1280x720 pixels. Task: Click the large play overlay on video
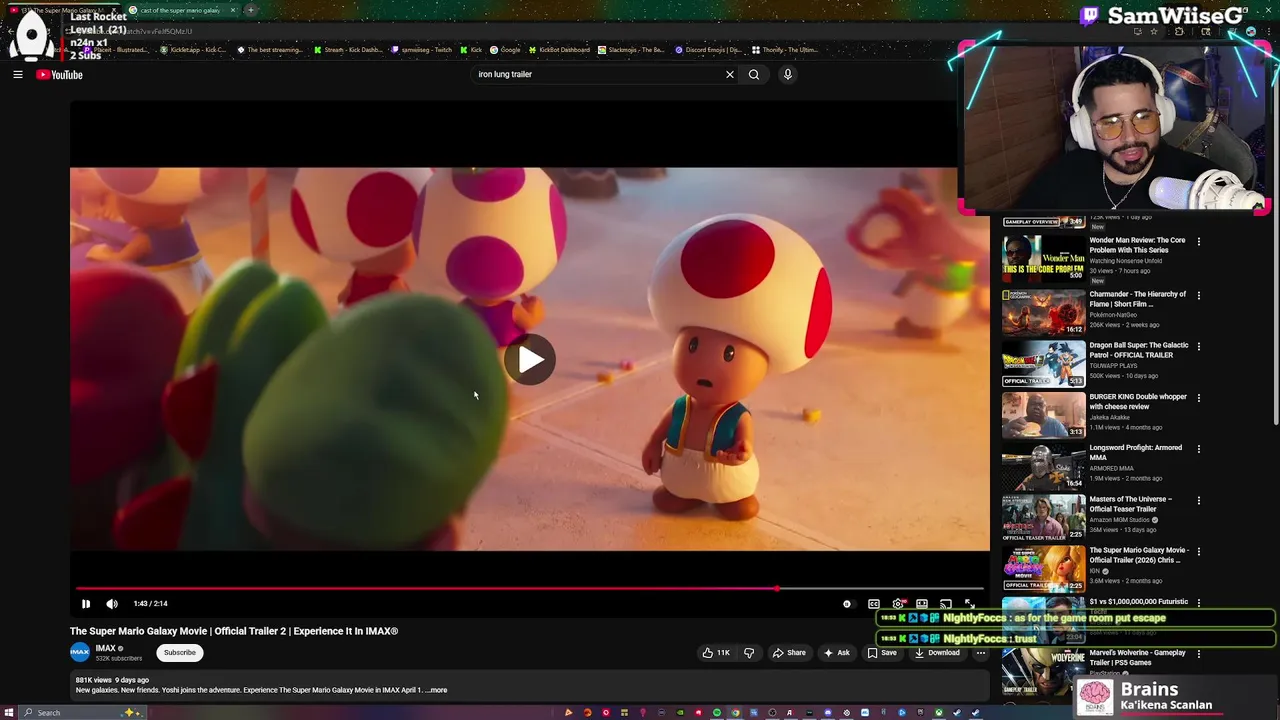(x=530, y=360)
